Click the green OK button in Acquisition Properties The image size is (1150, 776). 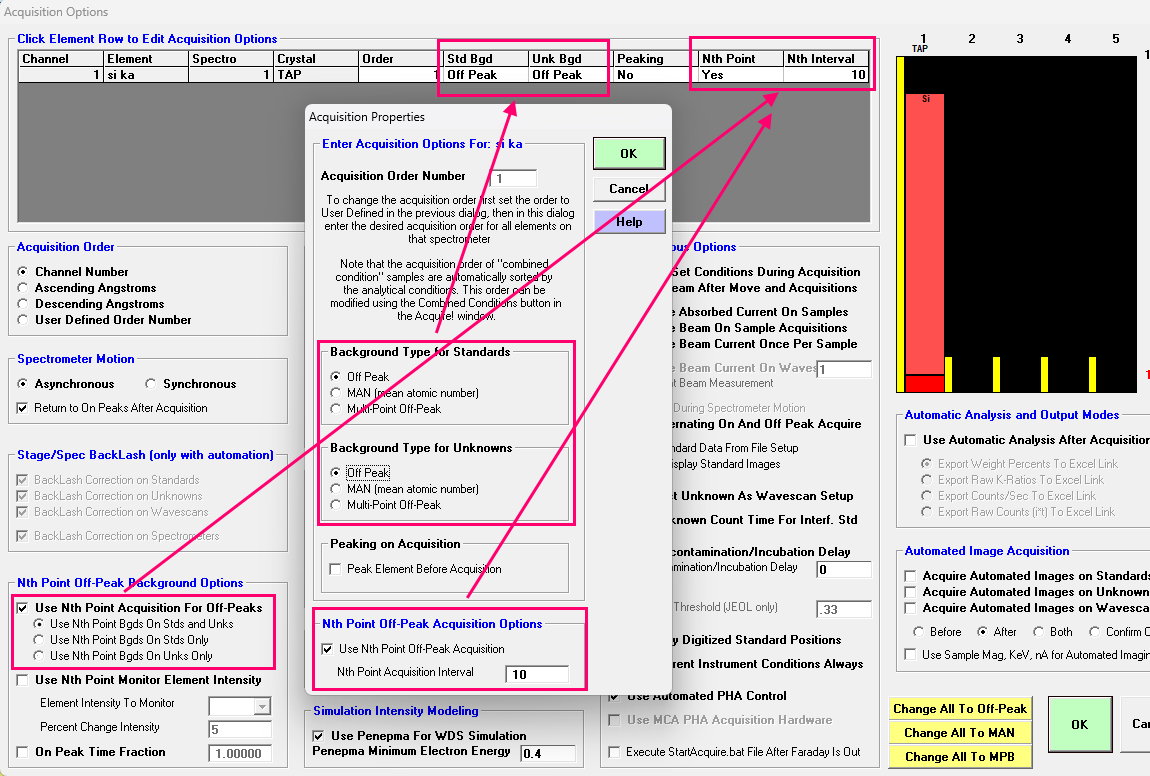click(628, 154)
